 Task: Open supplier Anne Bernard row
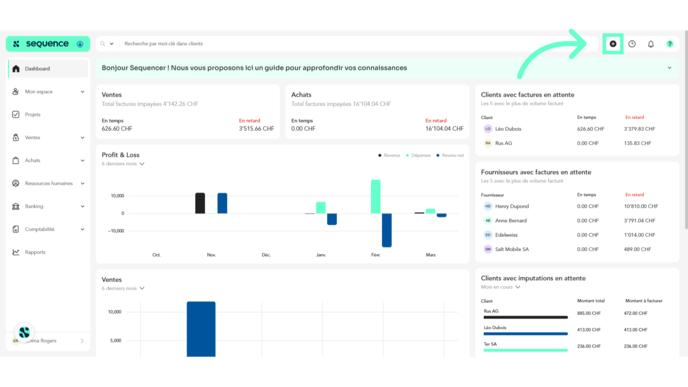[577, 221]
